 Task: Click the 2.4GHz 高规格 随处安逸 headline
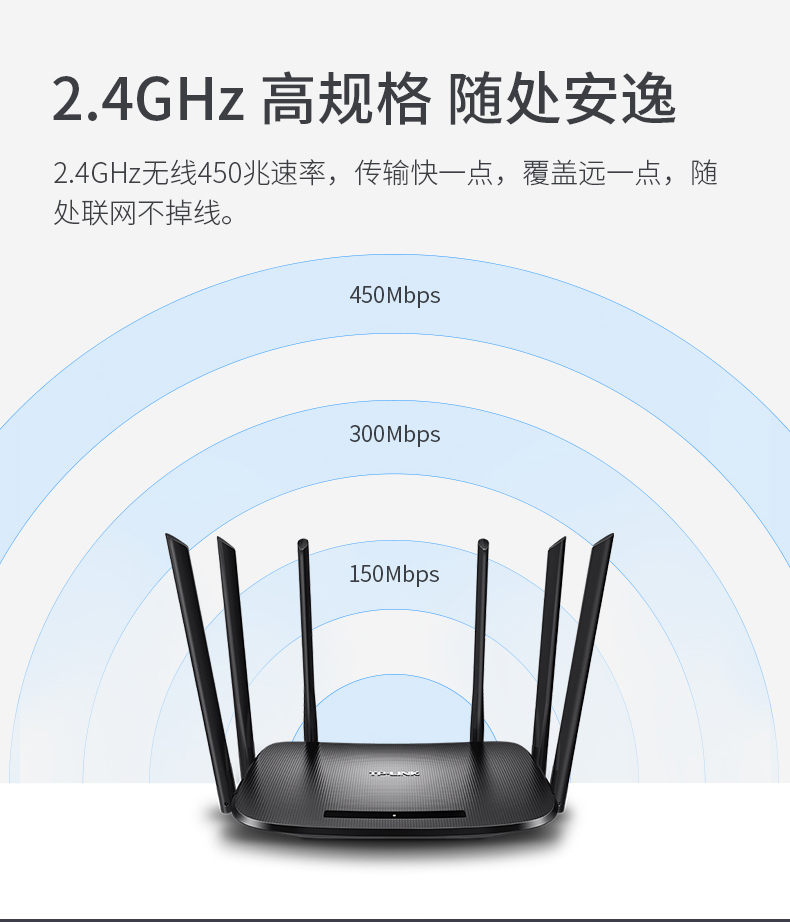(x=364, y=98)
